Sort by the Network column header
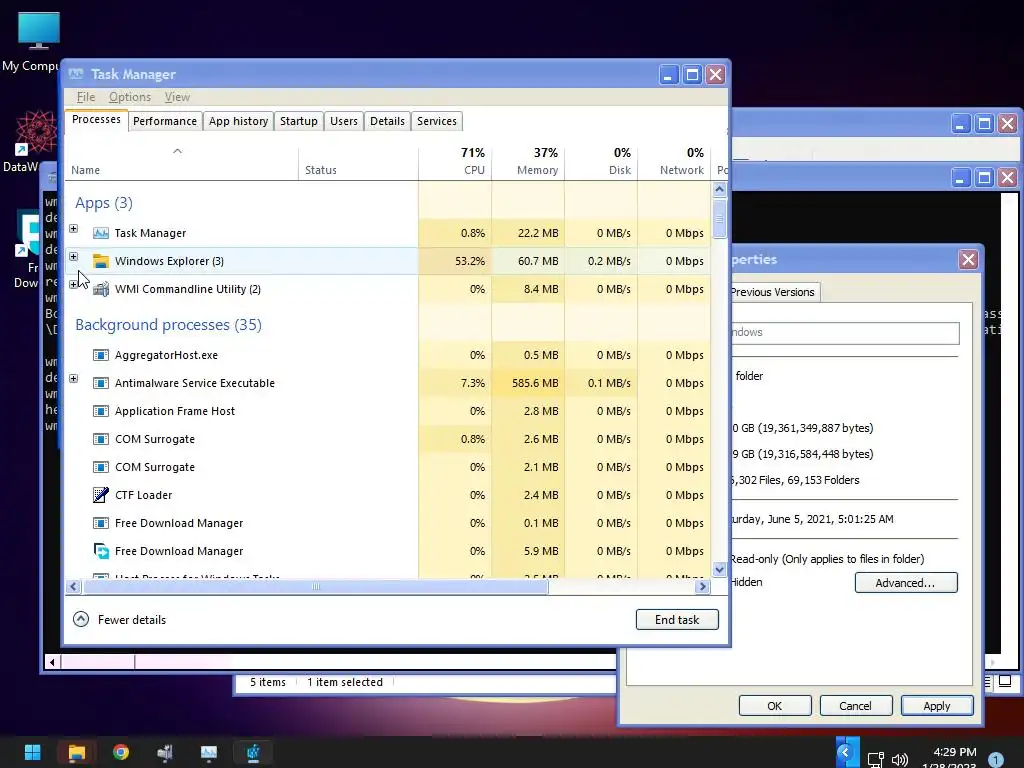This screenshot has height=768, width=1024. [675, 161]
